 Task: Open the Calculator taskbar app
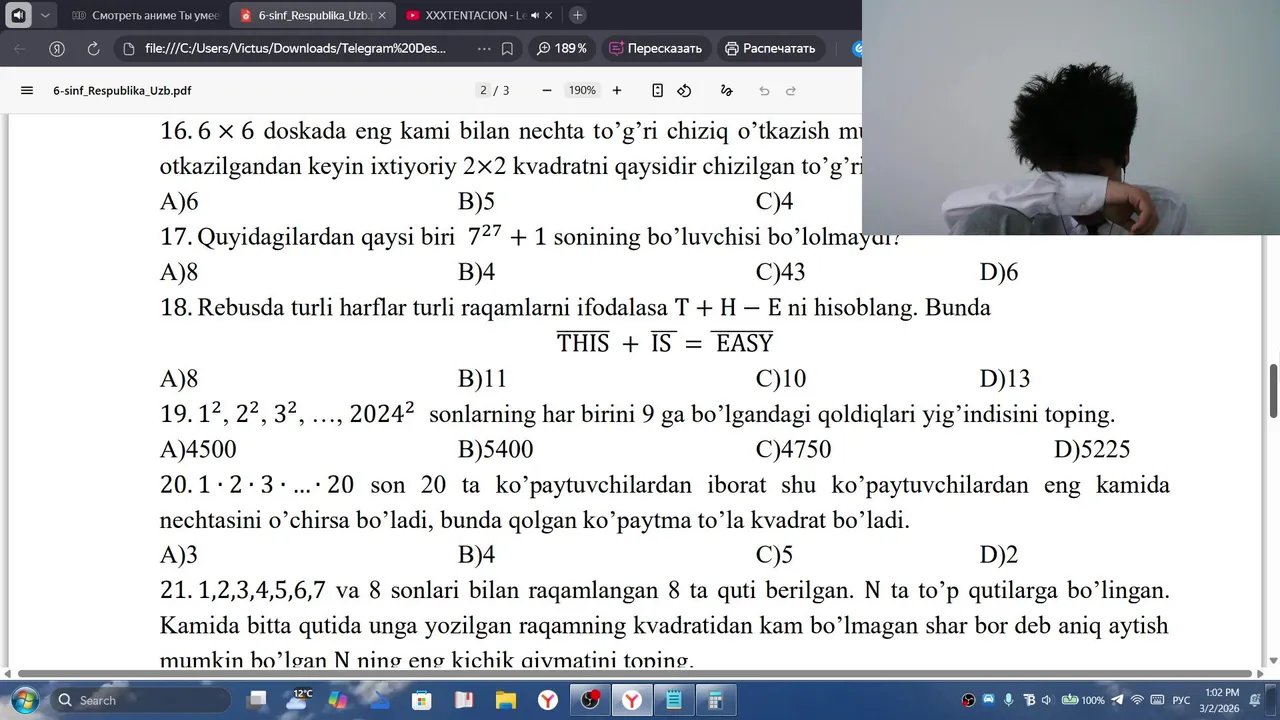click(x=716, y=700)
